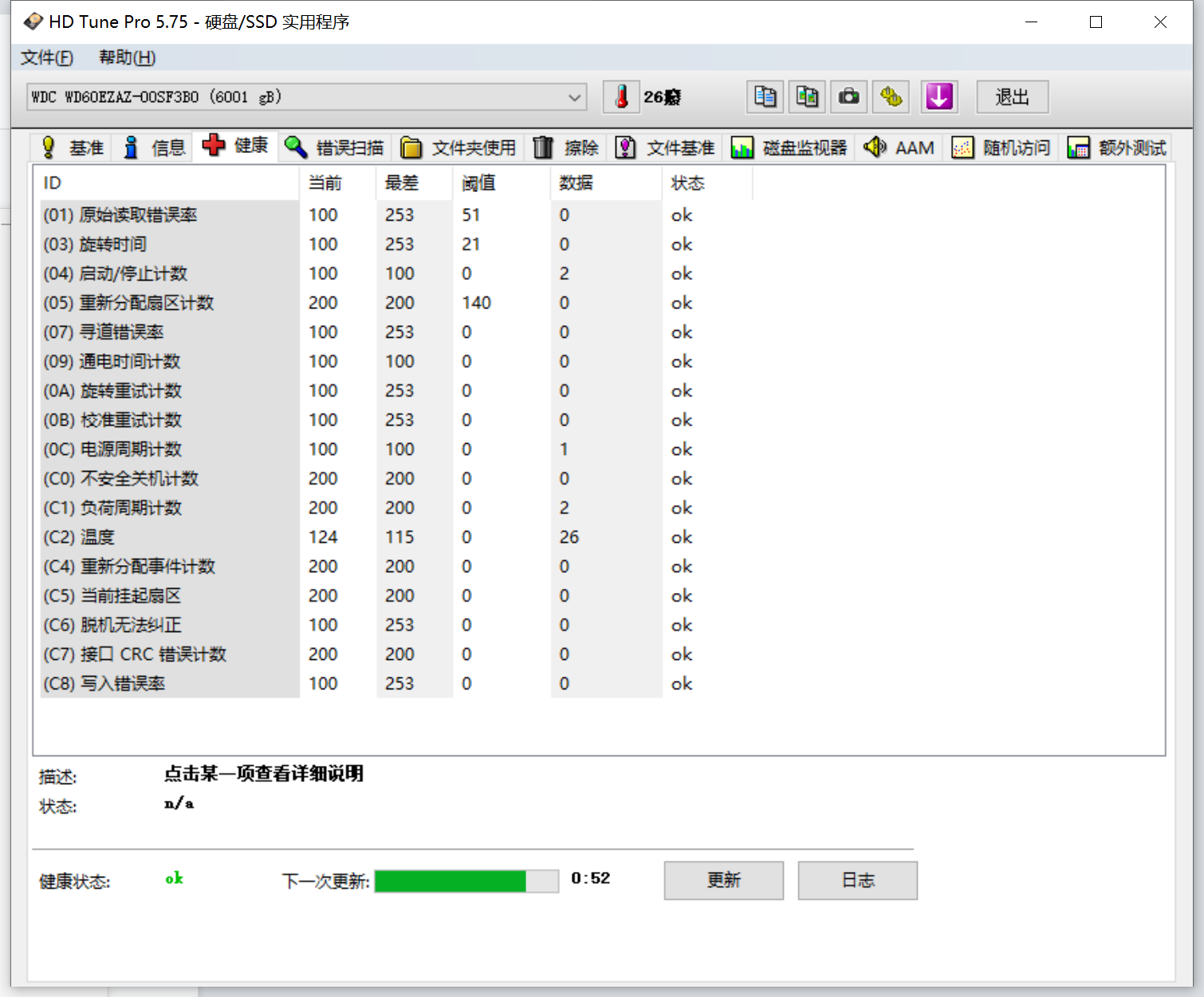This screenshot has height=997, width=1204.
Task: Switch to the 信息 tab
Action: 154,147
